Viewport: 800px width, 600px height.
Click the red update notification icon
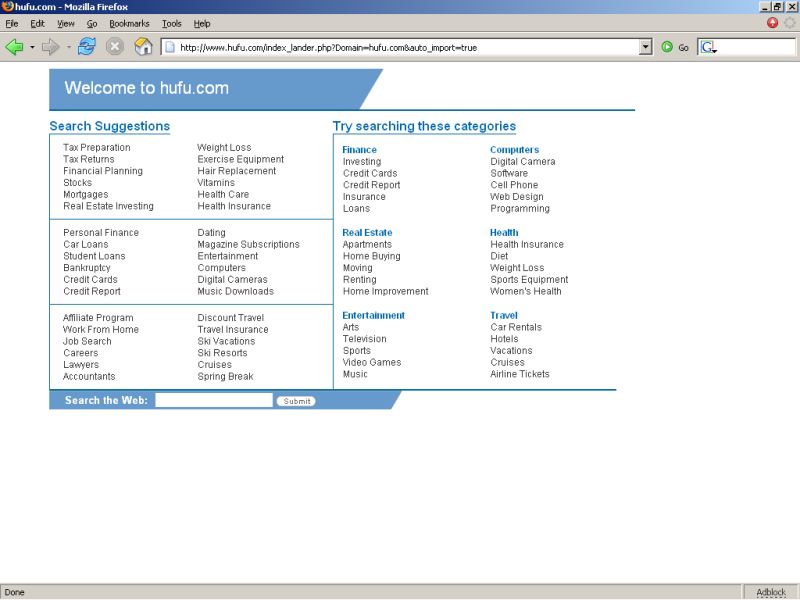[x=773, y=23]
